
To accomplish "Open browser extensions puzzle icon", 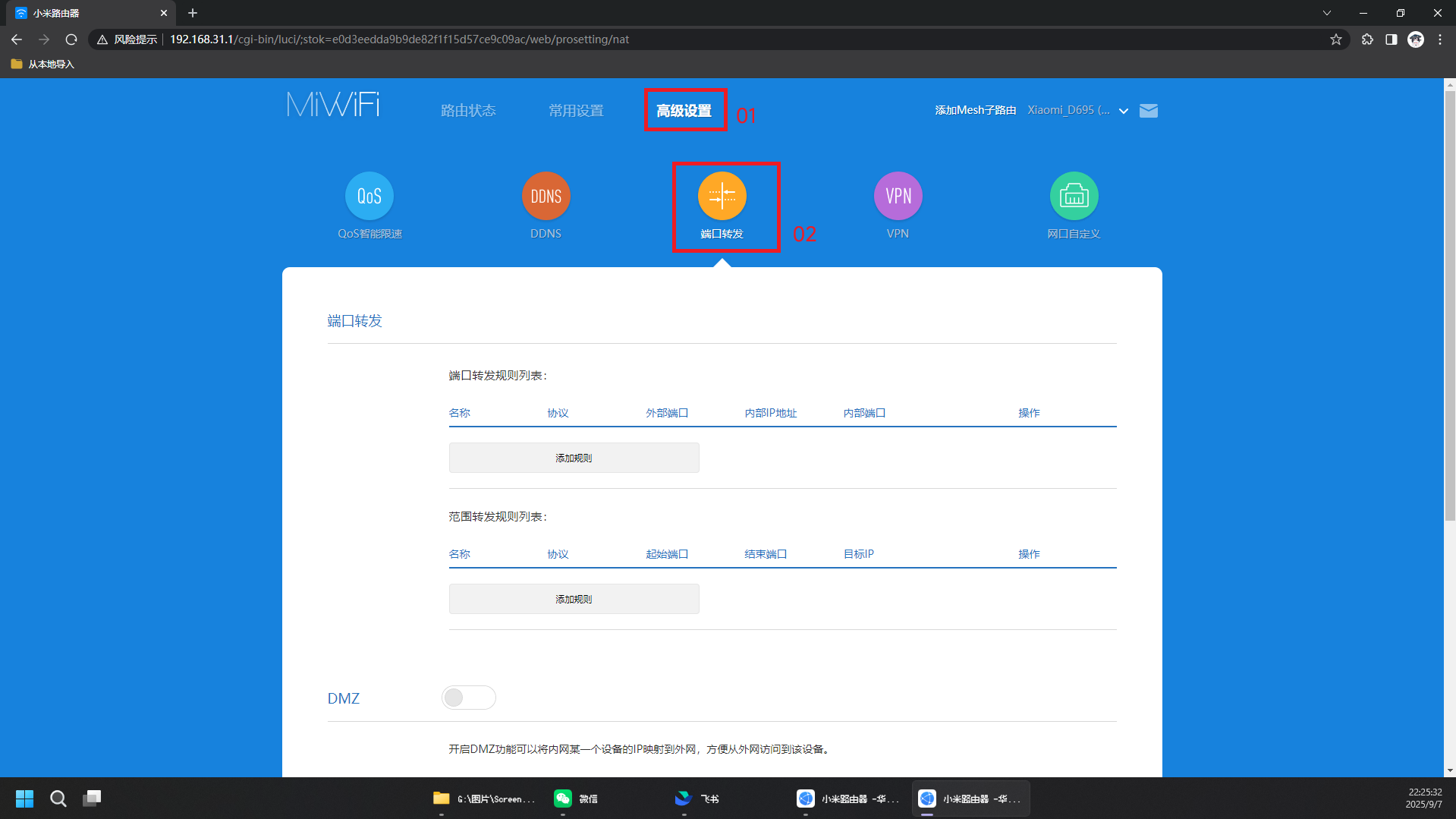I will tap(1367, 39).
